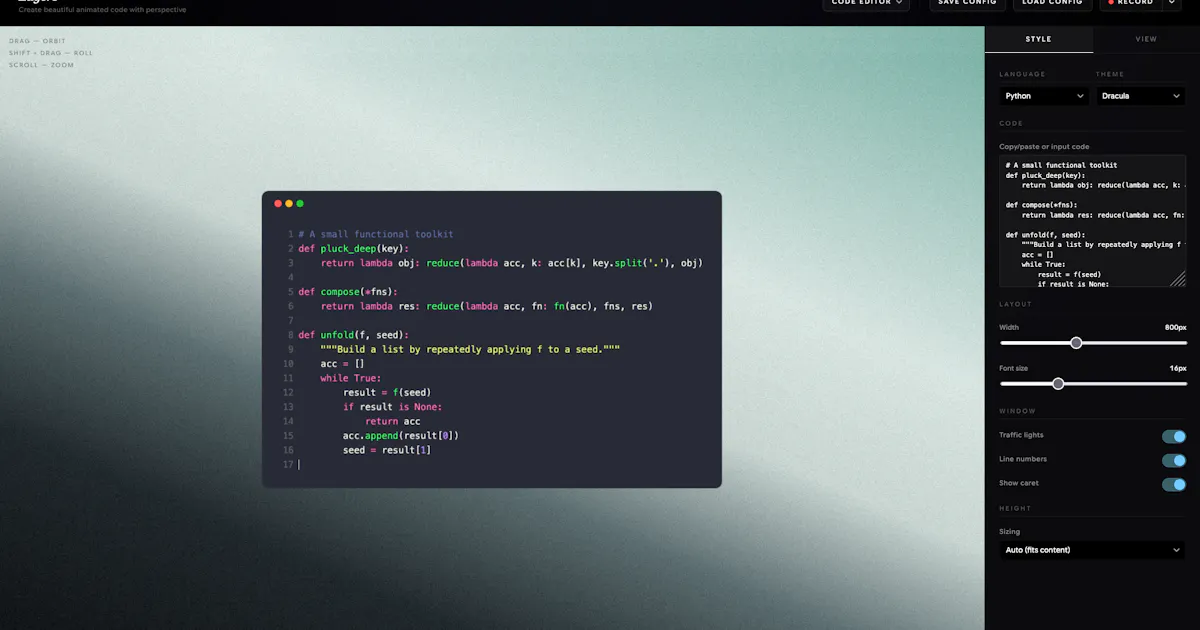This screenshot has width=1200, height=630.
Task: Click the docstring "Build a list by repeatedly applying" line
Action: point(470,349)
